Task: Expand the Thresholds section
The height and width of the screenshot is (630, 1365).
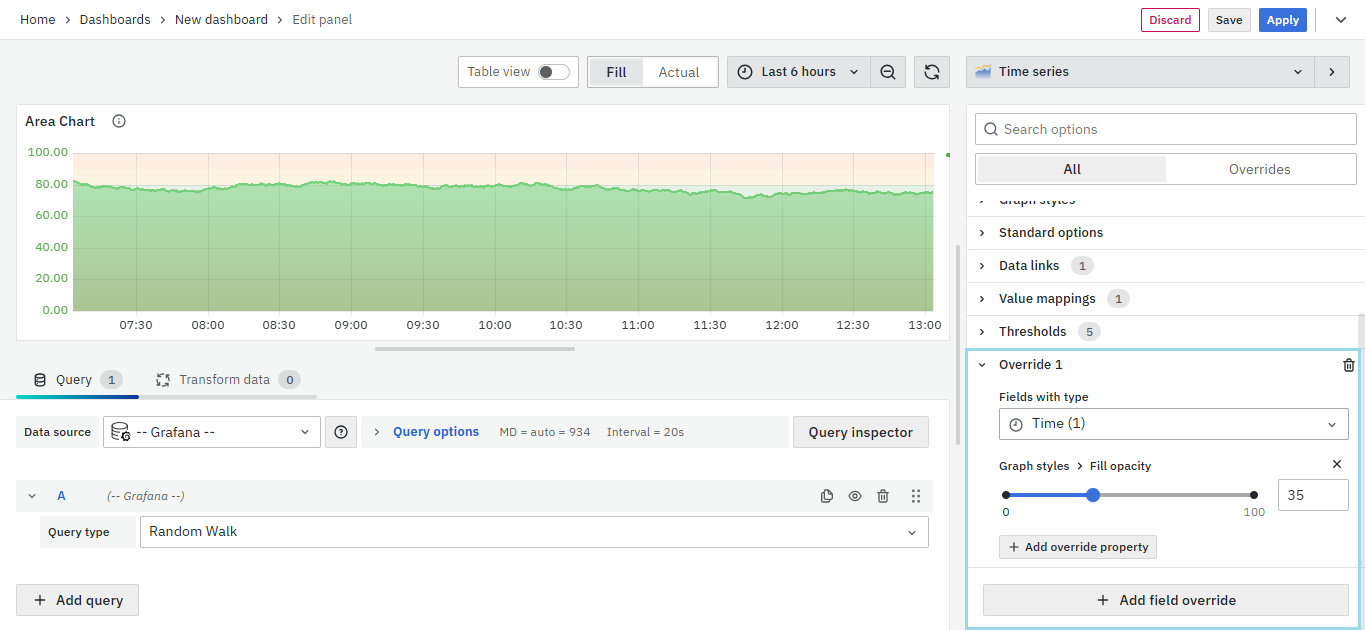Action: [1032, 331]
